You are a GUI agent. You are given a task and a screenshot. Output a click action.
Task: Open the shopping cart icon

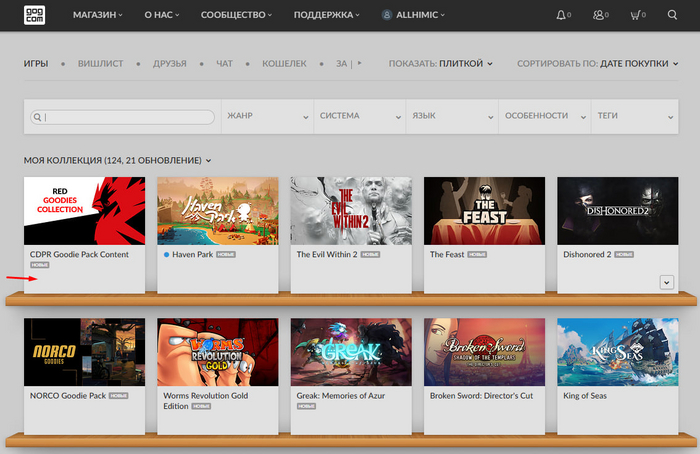pos(635,15)
